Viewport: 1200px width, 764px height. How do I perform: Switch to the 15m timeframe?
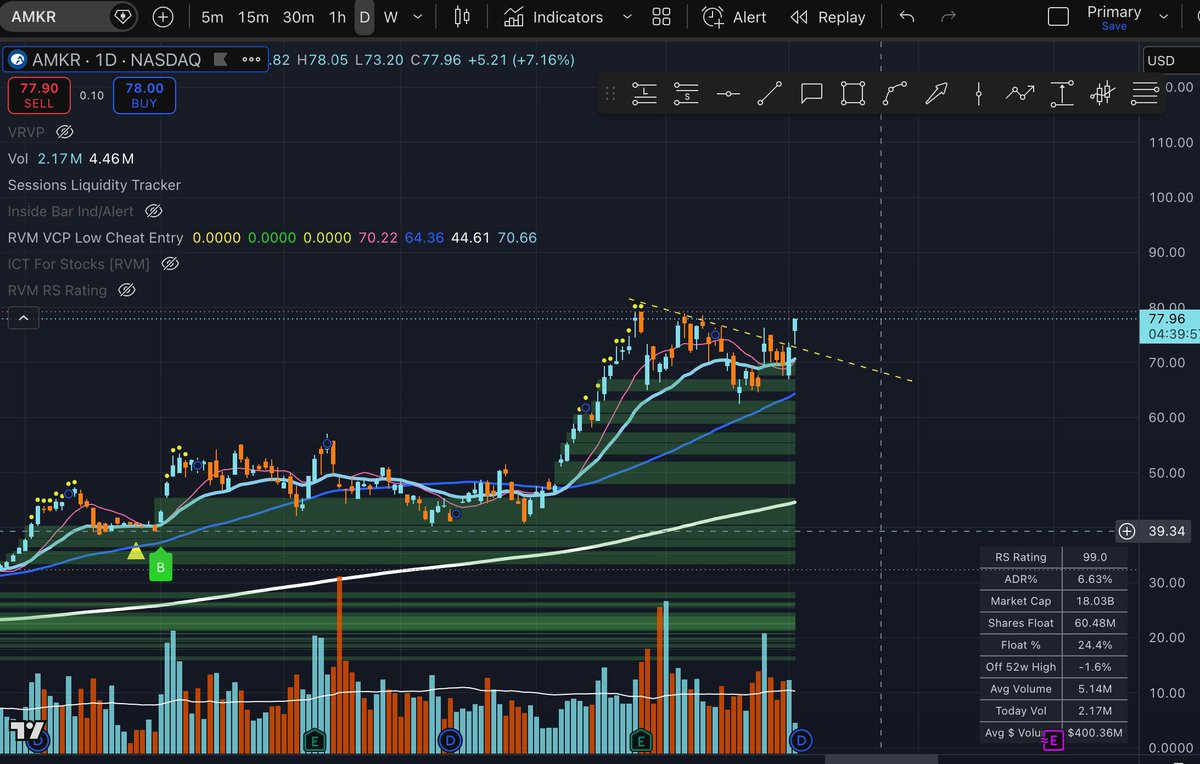click(254, 17)
